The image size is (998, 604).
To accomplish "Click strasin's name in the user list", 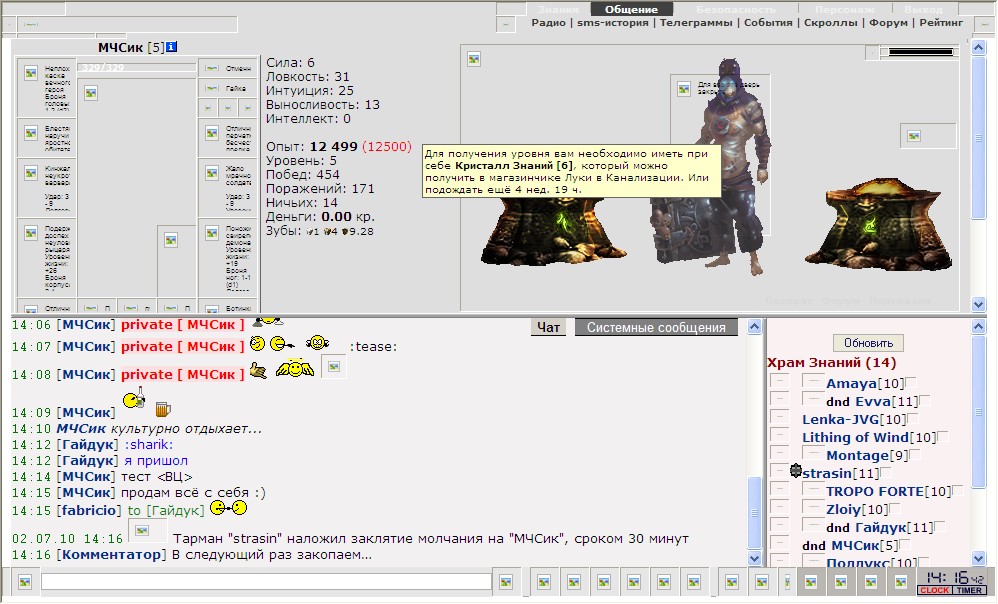I will tap(827, 473).
